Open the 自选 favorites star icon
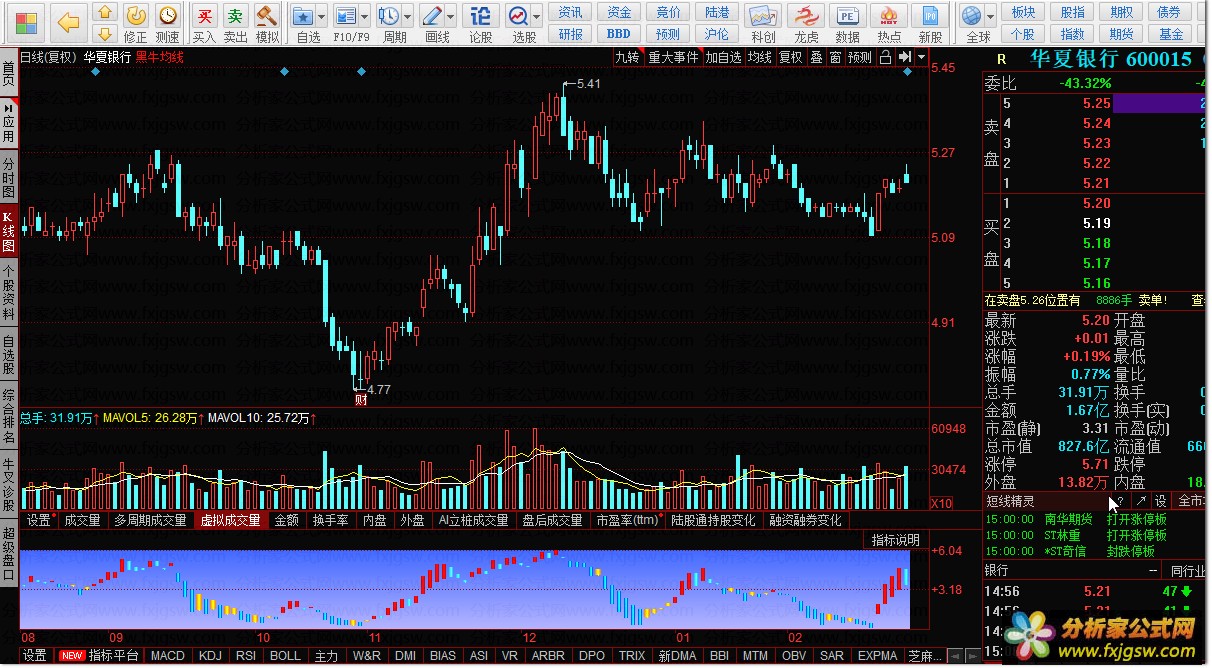 [x=303, y=16]
